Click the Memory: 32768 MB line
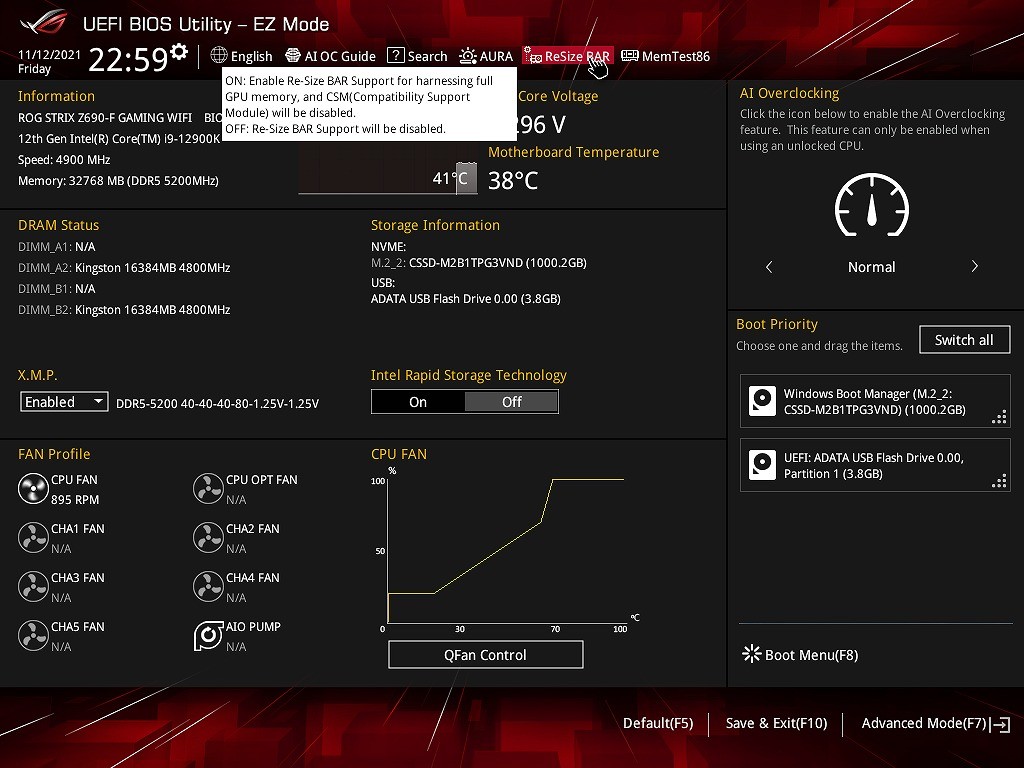This screenshot has height=768, width=1024. (x=118, y=180)
